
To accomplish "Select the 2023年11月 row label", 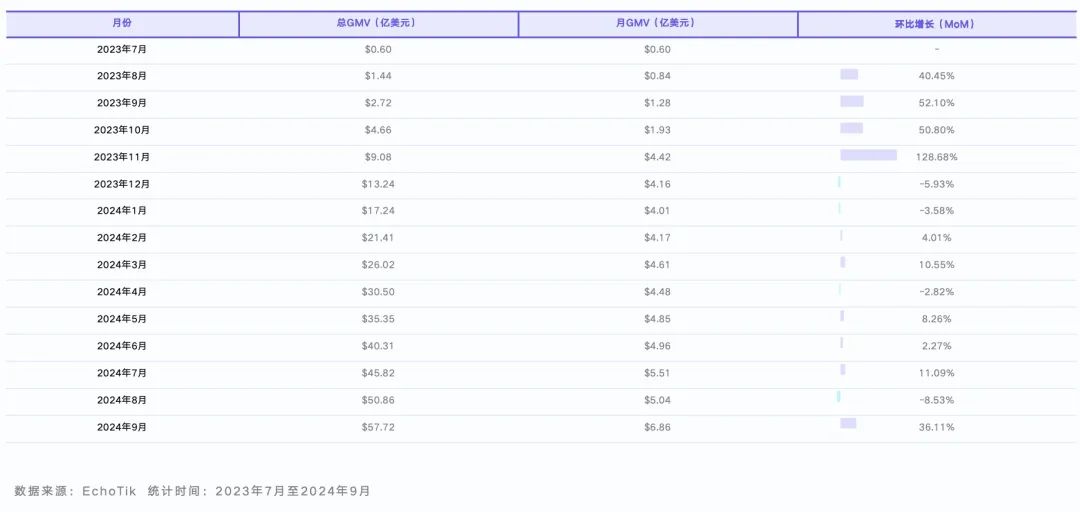I will point(122,157).
